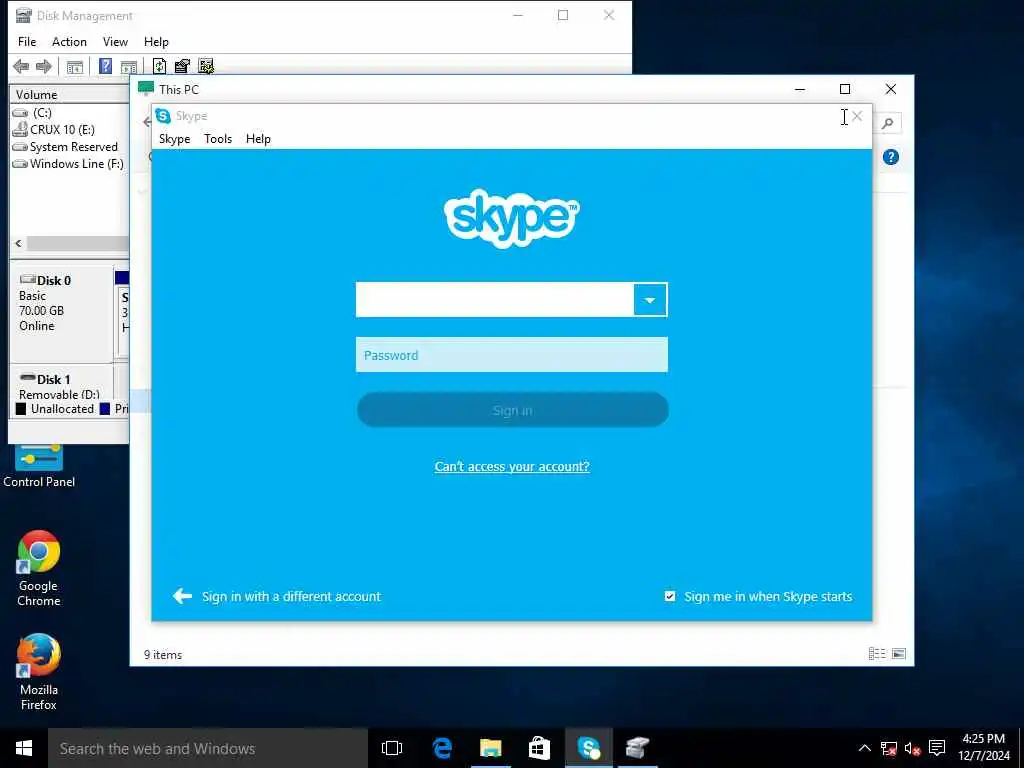This screenshot has height=768, width=1024.
Task: Open File Explorer from the taskbar
Action: 490,748
